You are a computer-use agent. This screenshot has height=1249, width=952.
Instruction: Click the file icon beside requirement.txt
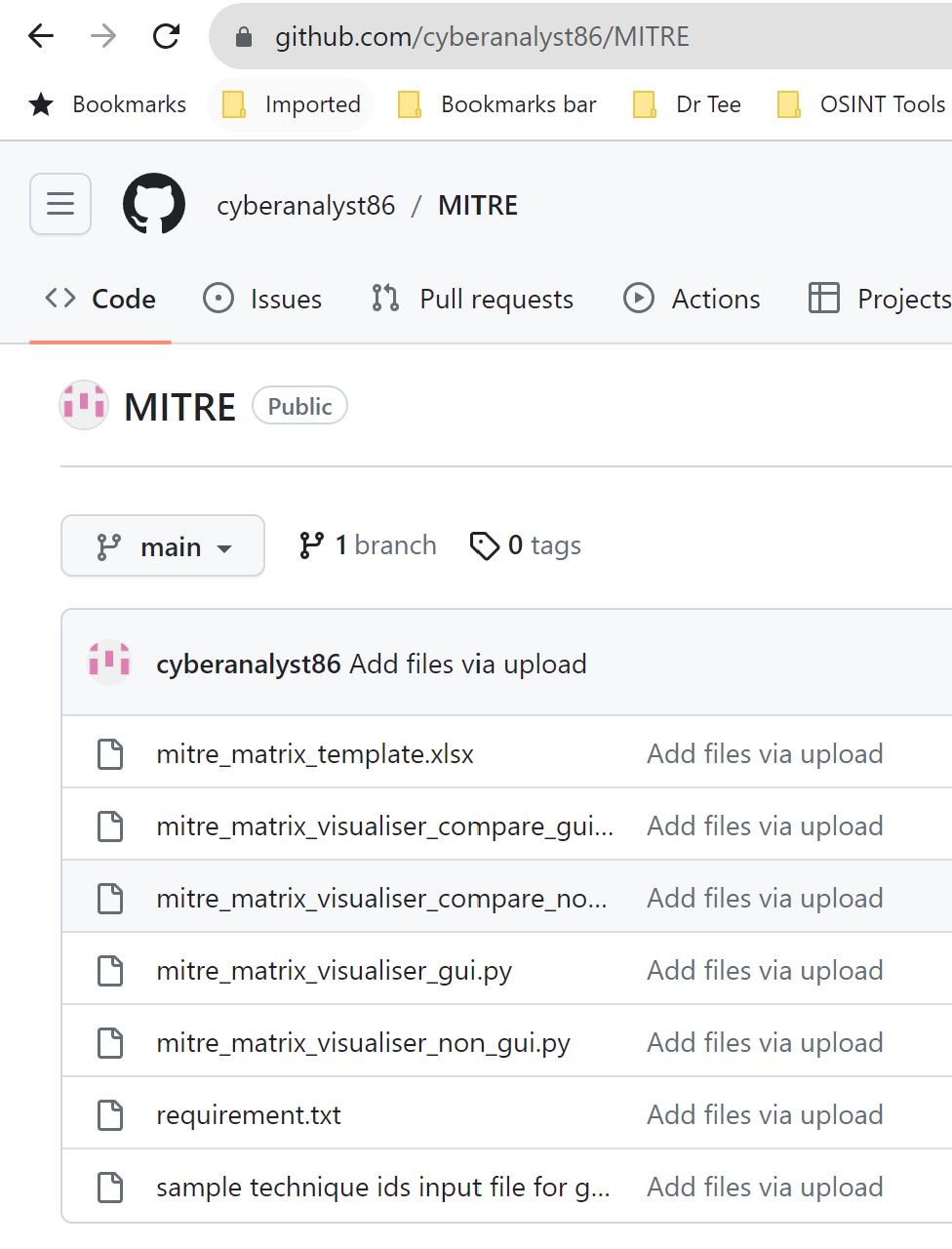point(109,1113)
